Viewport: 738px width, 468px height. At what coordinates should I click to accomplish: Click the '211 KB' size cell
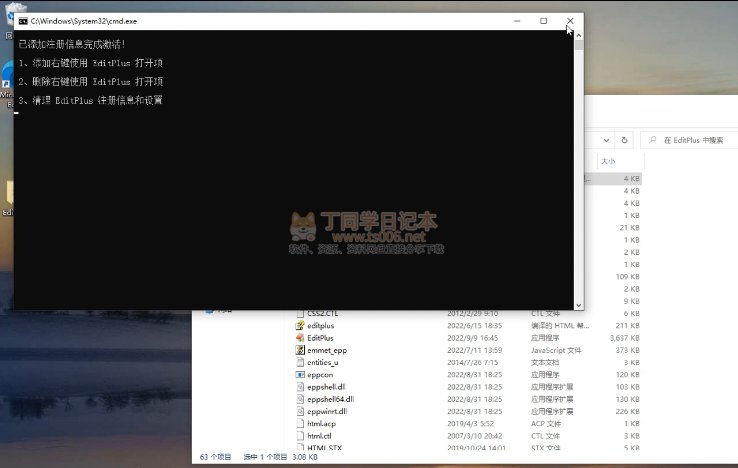(x=627, y=326)
